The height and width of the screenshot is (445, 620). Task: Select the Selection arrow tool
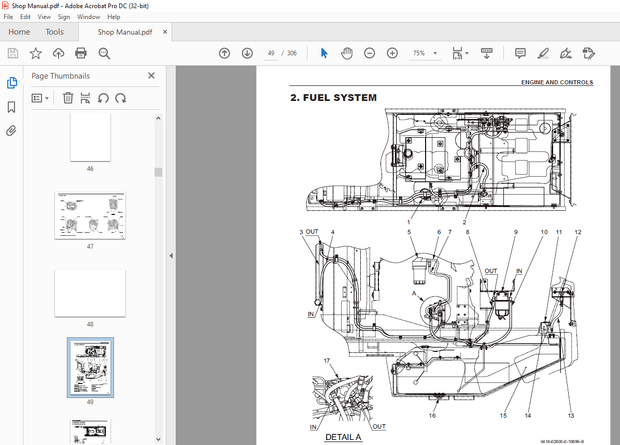324,53
